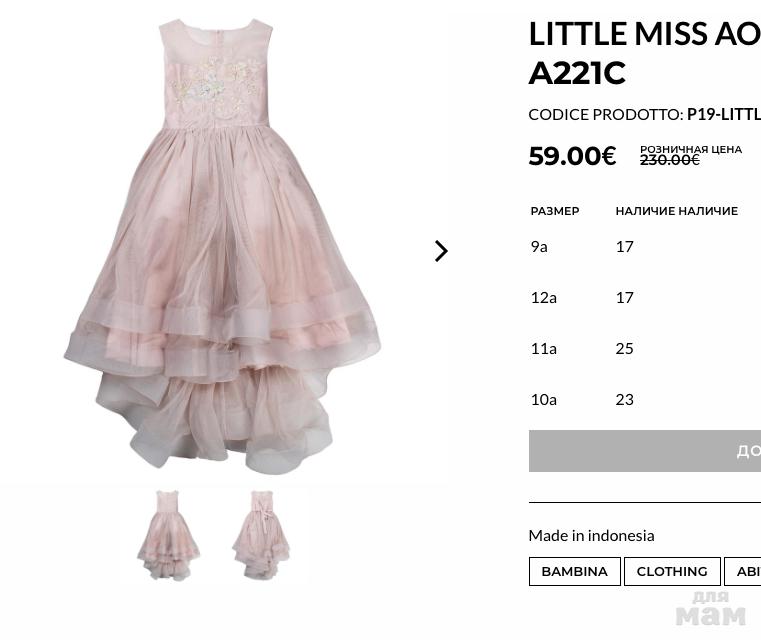Open the BAMBINA tag

tap(574, 571)
